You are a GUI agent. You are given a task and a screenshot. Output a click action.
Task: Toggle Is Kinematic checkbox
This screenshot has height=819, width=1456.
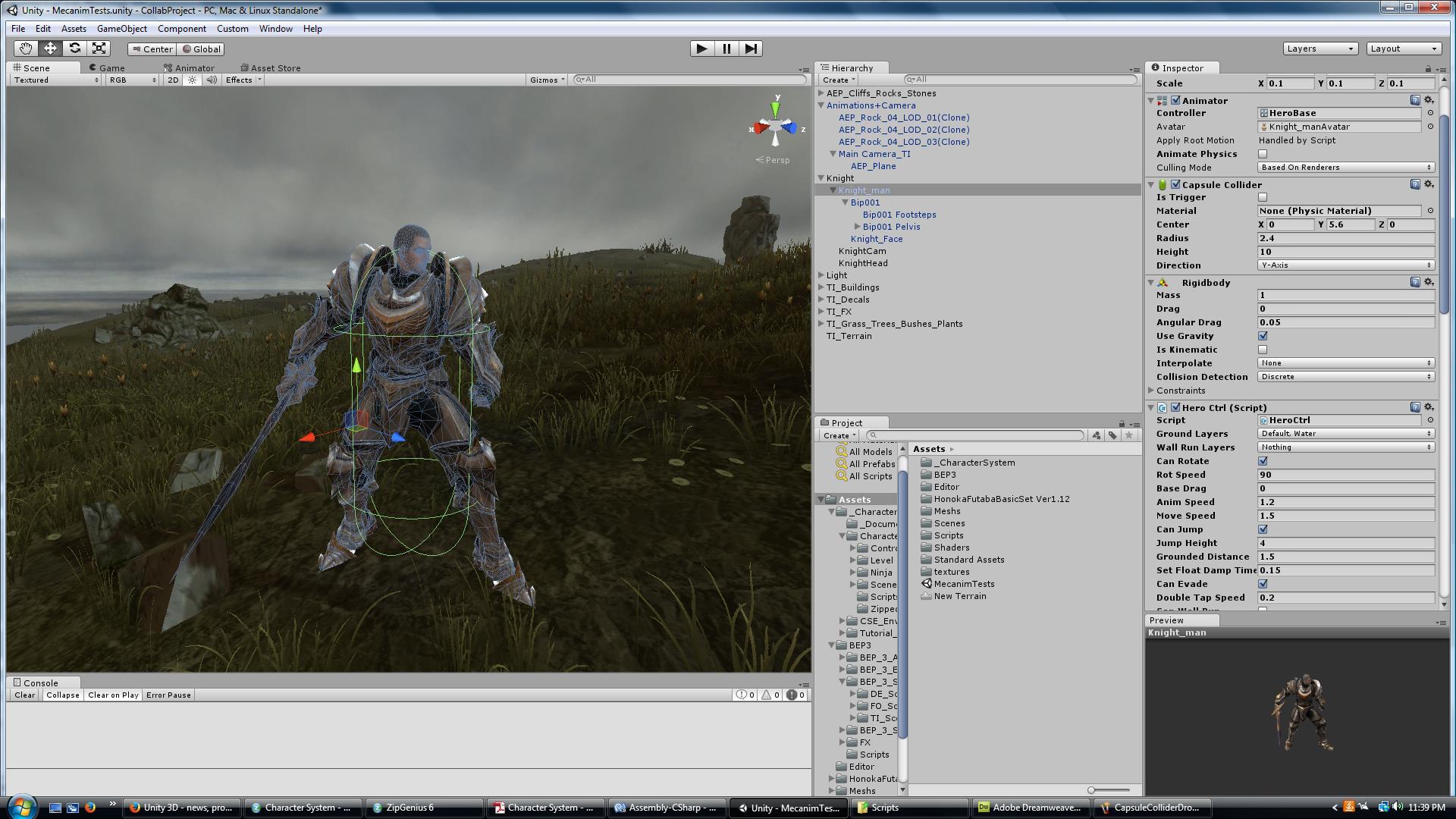1263,350
